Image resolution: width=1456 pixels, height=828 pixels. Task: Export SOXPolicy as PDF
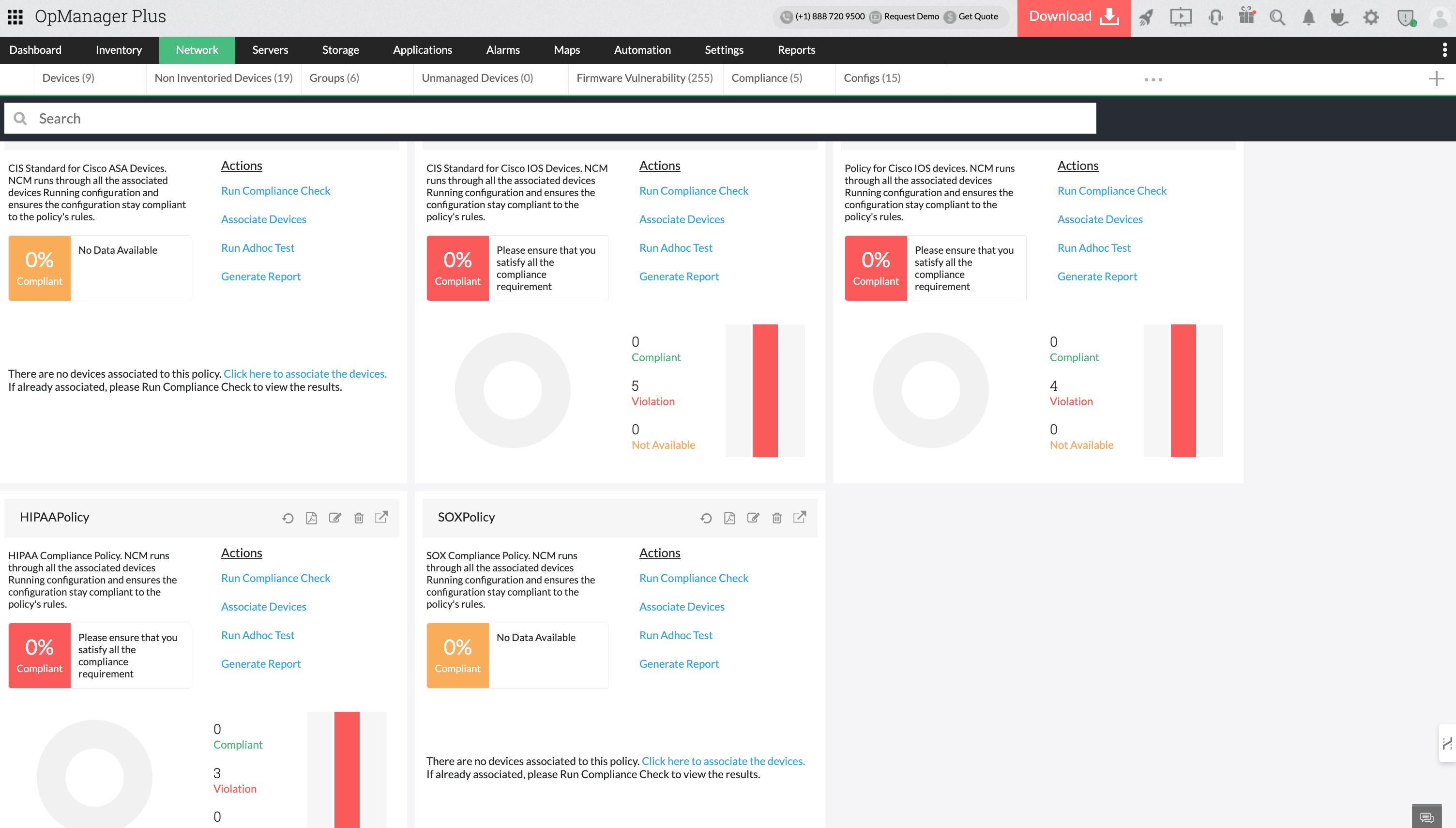click(x=730, y=518)
